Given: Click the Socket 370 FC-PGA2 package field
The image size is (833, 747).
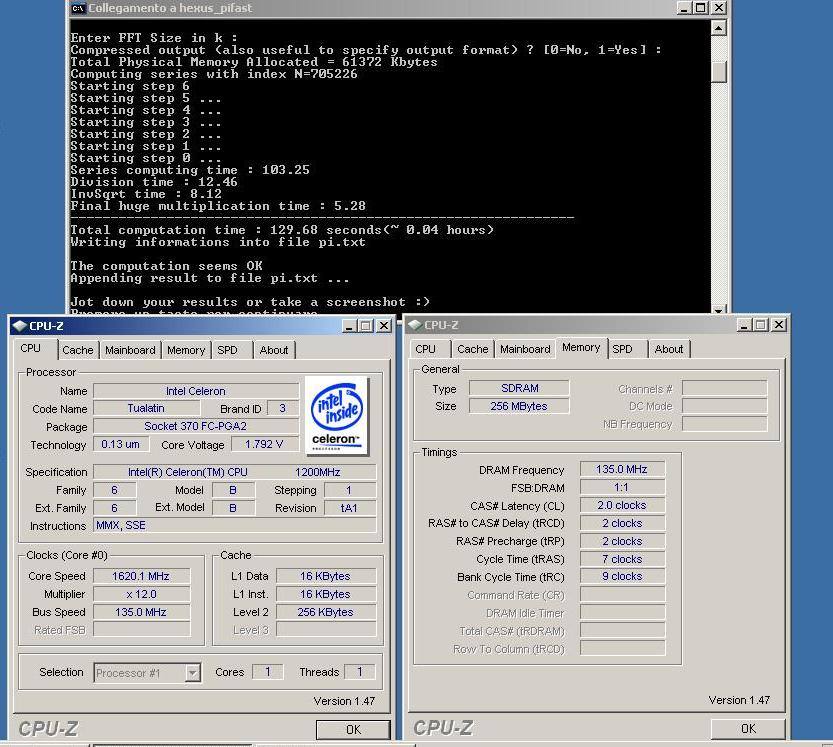Looking at the screenshot, I should pyautogui.click(x=196, y=426).
